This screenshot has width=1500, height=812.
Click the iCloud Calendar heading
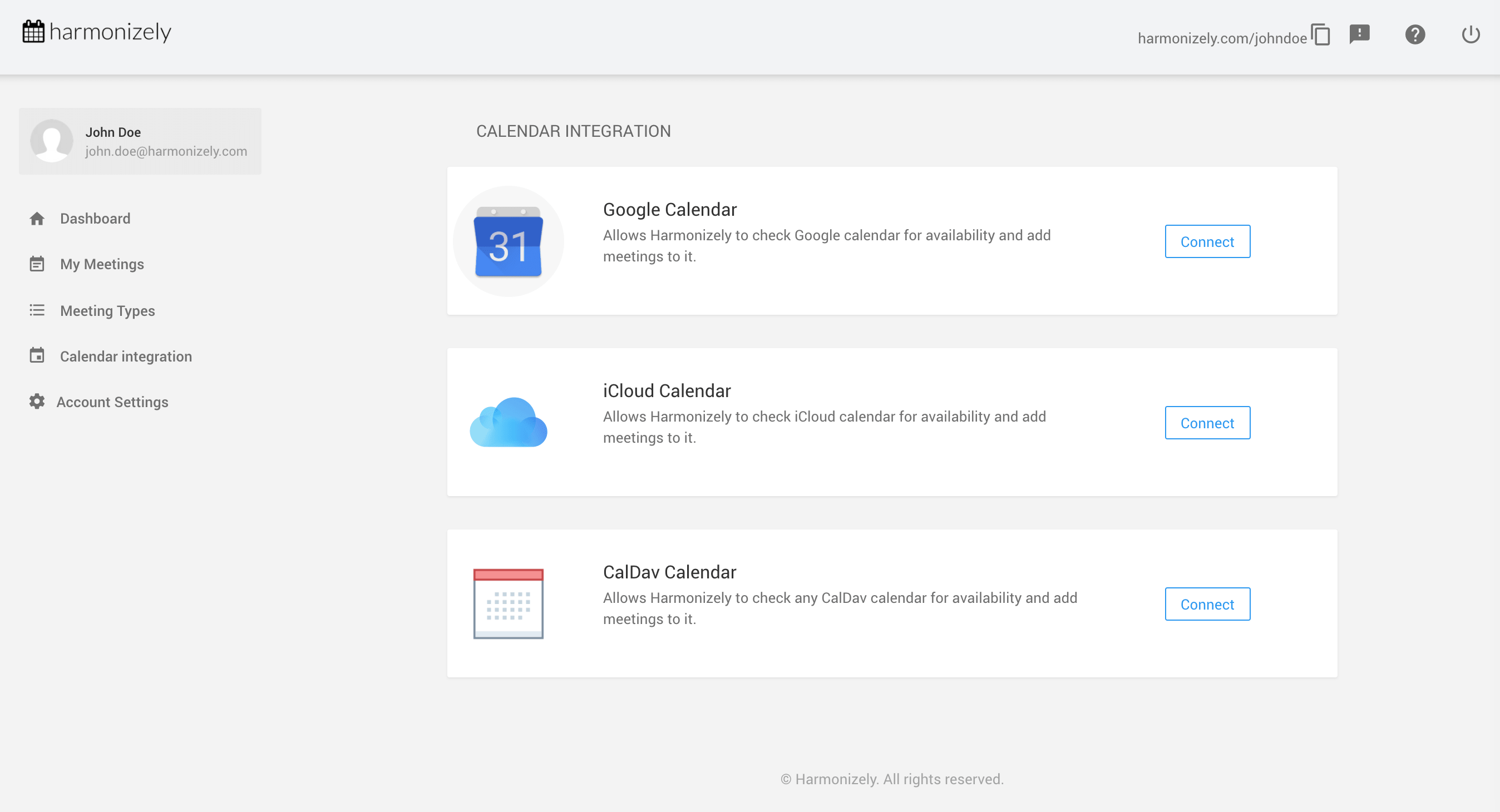[667, 390]
